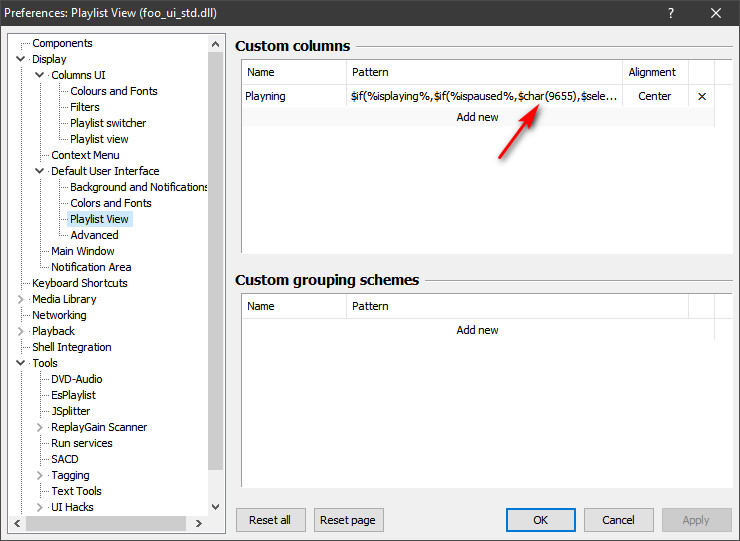This screenshot has height=541, width=740.
Task: Click Add new under Custom columns
Action: (477, 117)
